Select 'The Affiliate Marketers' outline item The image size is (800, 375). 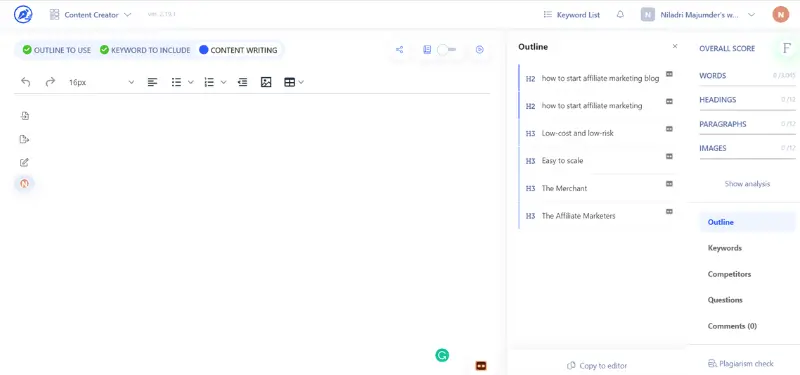[x=579, y=216]
